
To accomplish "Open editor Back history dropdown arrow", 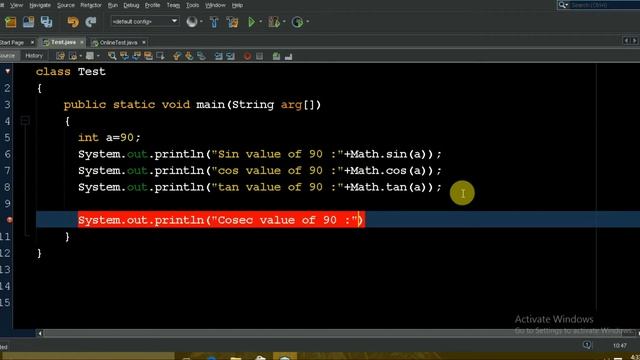I will [x=80, y=56].
